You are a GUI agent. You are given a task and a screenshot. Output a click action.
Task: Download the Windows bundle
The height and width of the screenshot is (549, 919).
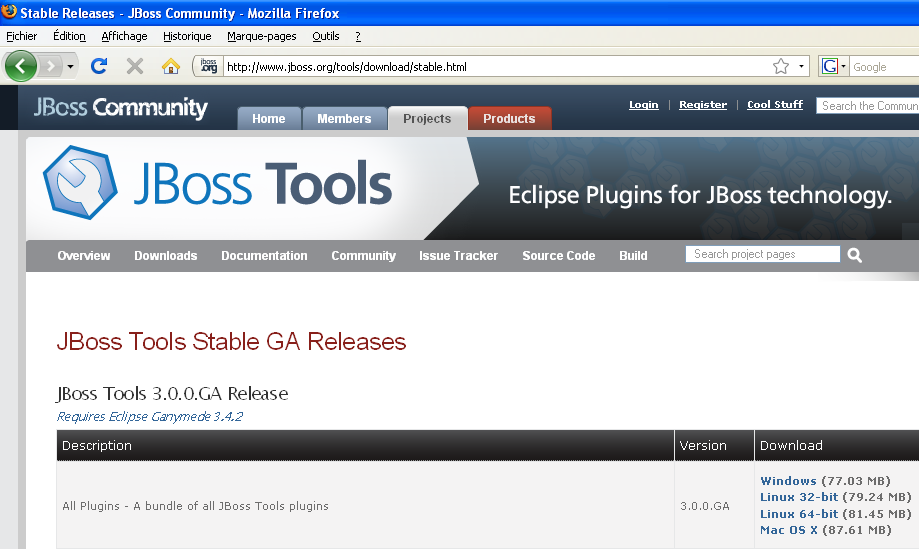[x=788, y=481]
